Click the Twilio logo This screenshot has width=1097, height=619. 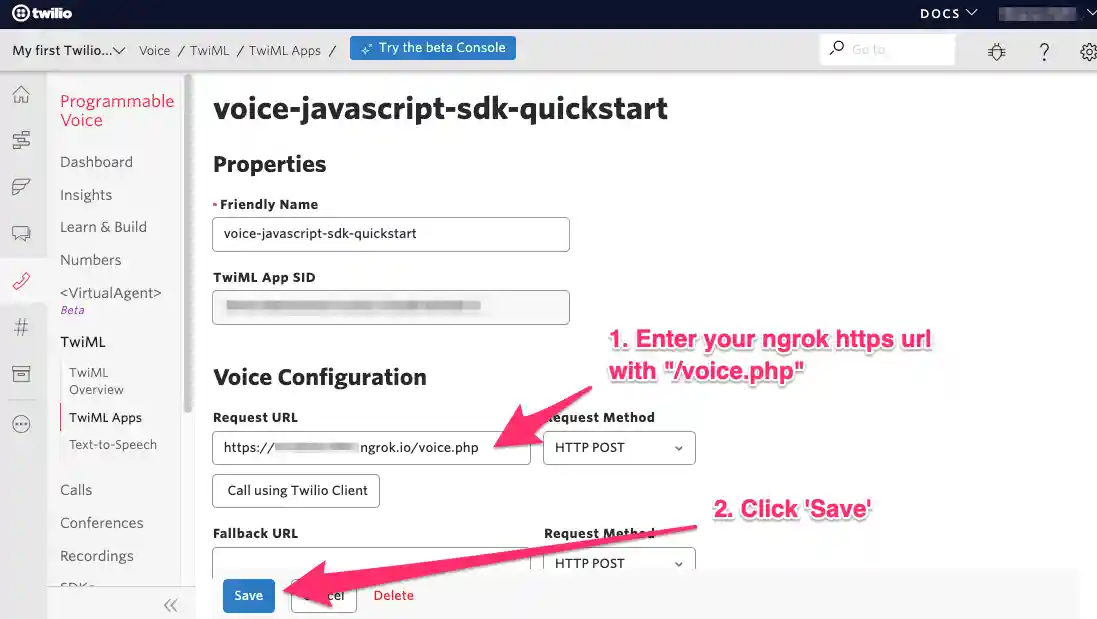42,13
